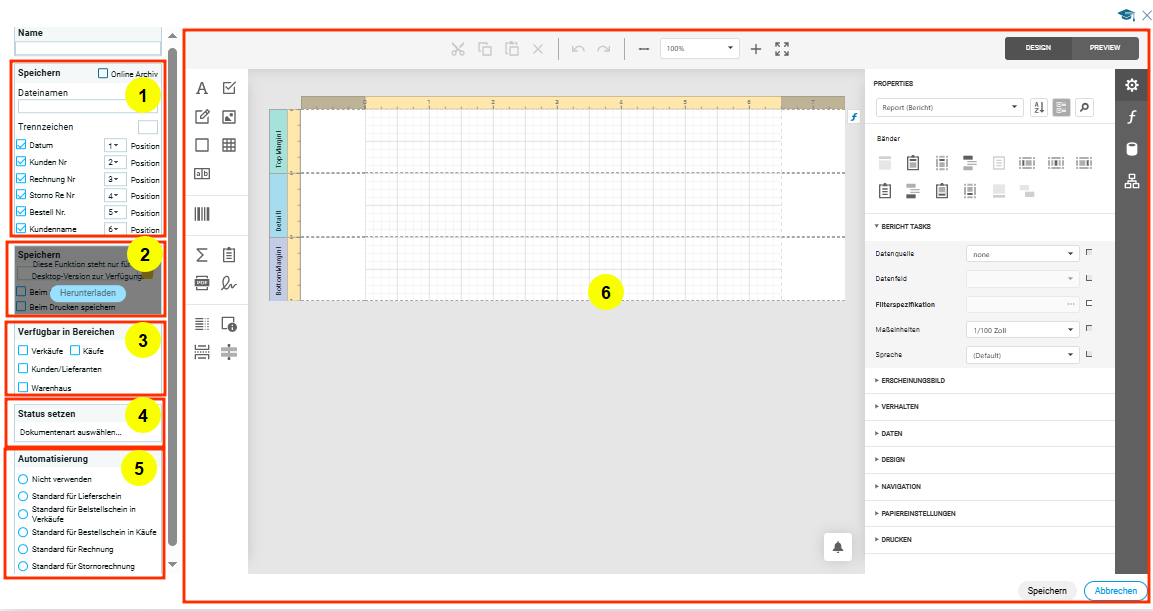
Task: Click the scissors cut icon in toolbar
Action: (x=458, y=48)
